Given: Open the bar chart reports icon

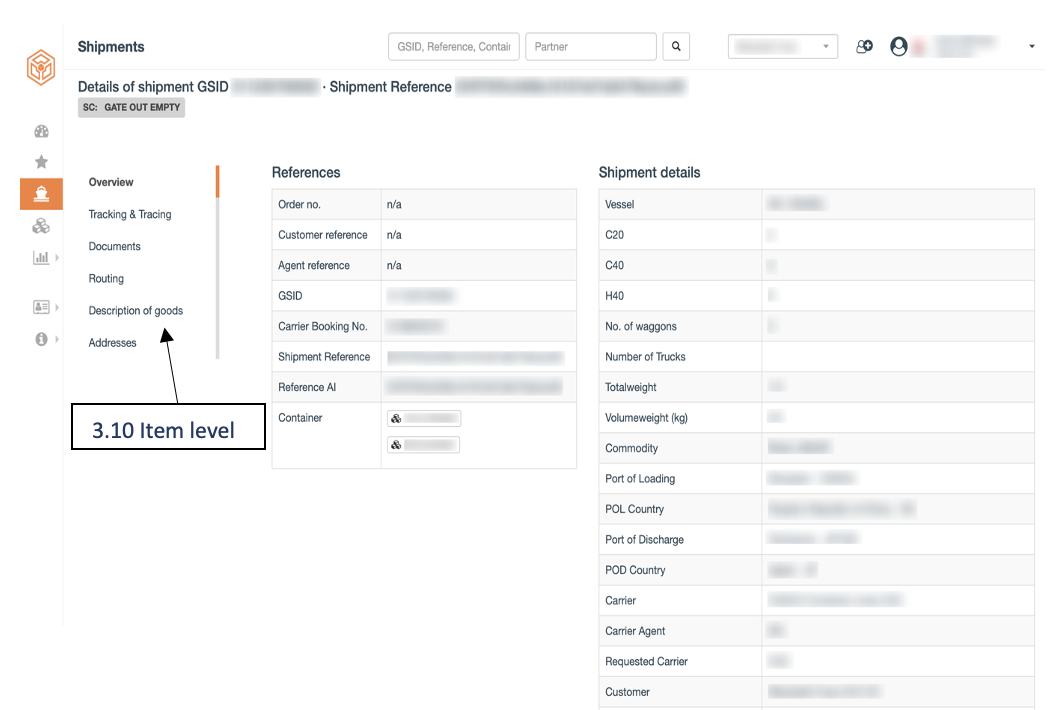Looking at the screenshot, I should coord(41,258).
